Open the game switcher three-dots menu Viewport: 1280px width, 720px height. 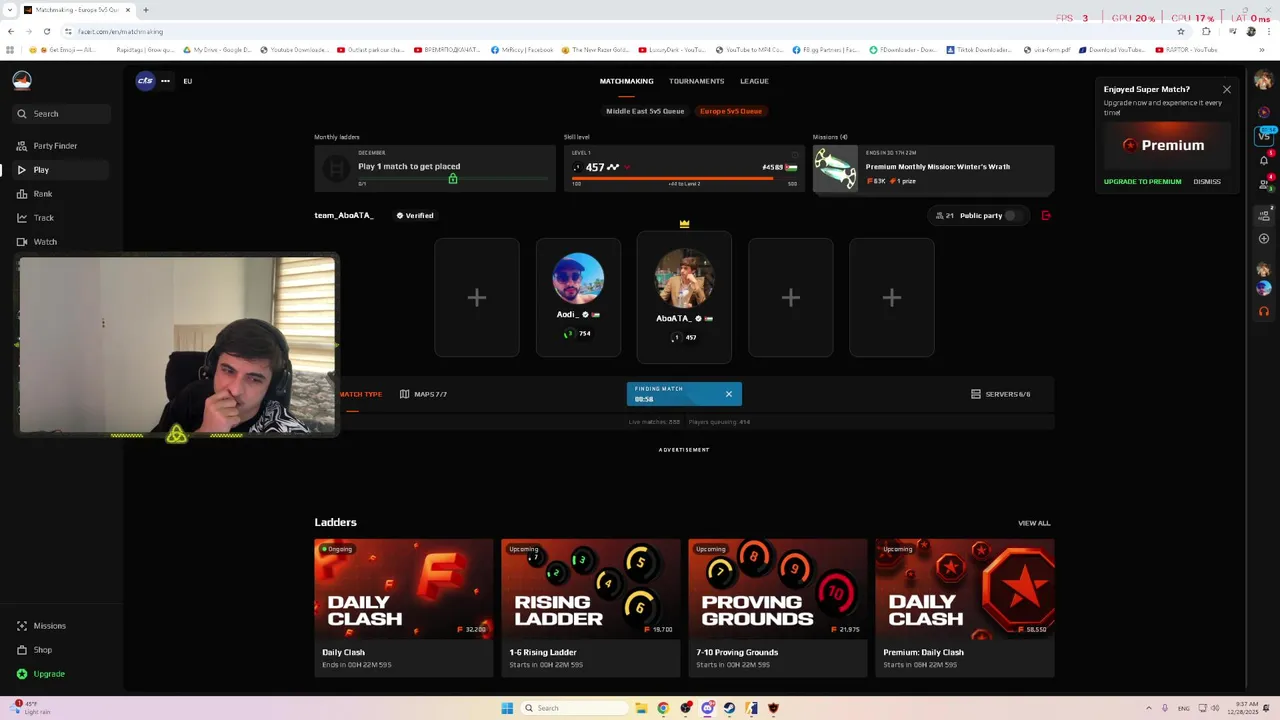tap(165, 81)
